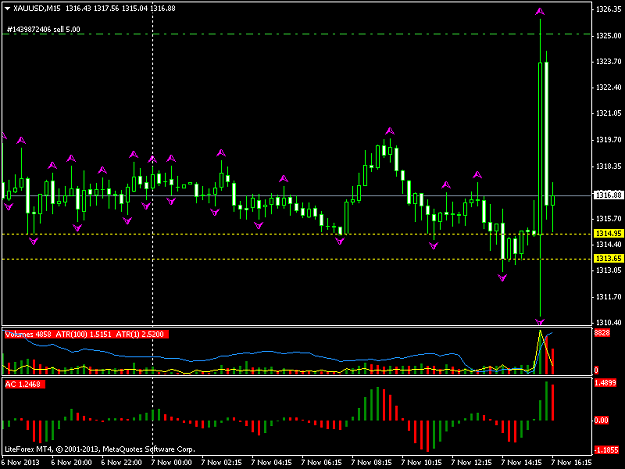Click the XAUUSD,M15 symbol title
625x469 pixels.
point(37,8)
